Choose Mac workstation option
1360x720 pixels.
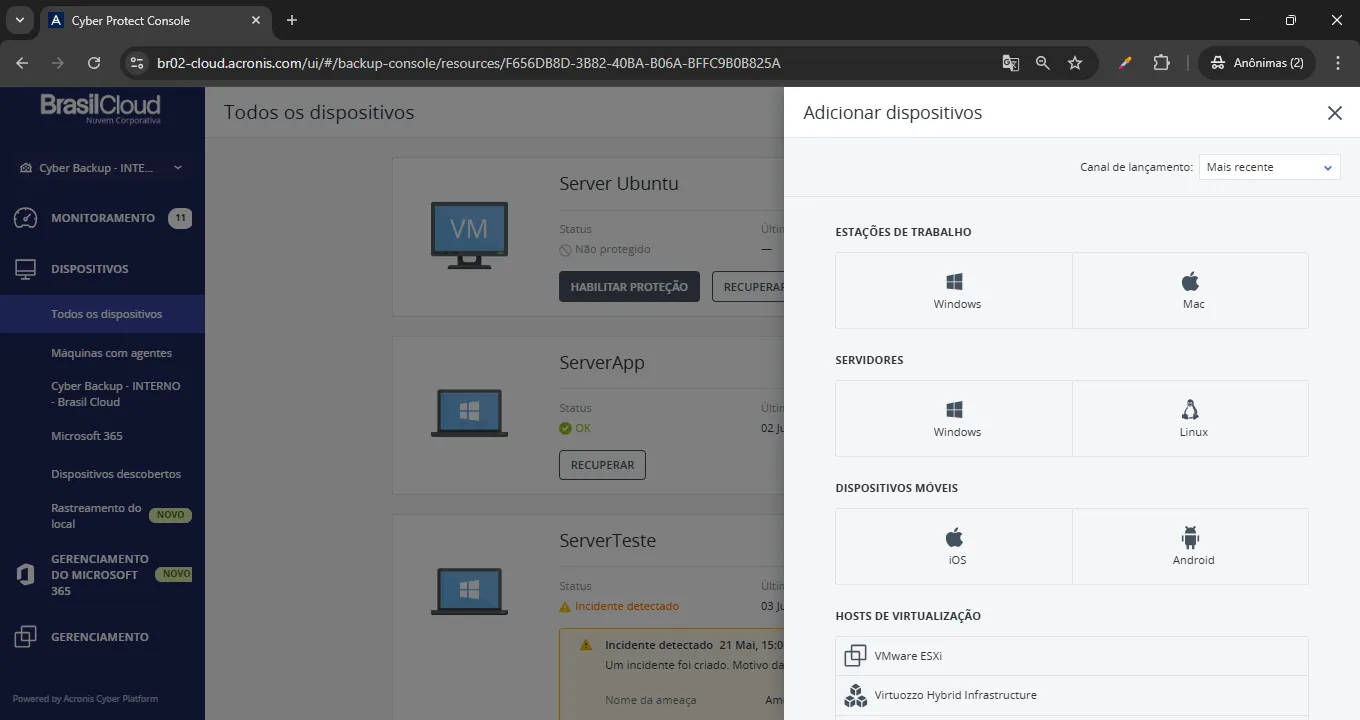click(1190, 290)
